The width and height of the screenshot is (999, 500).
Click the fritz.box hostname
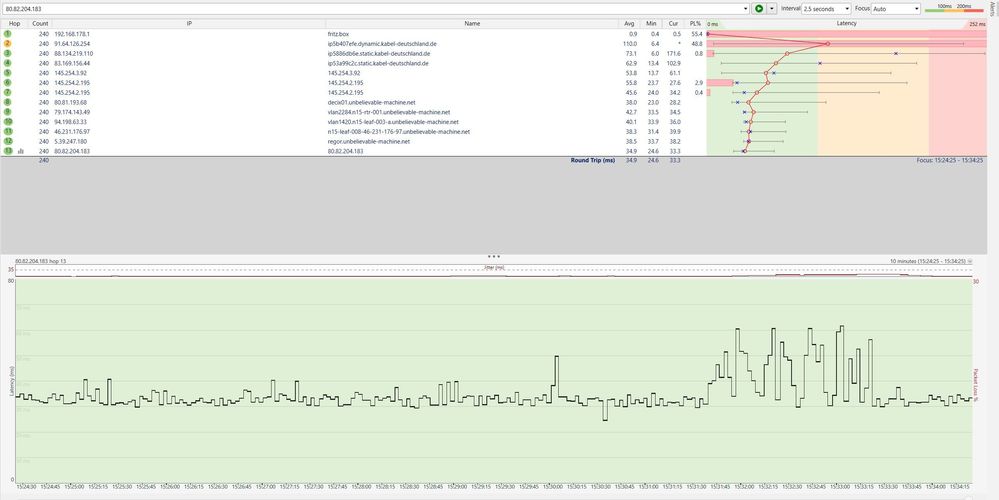pyautogui.click(x=338, y=34)
